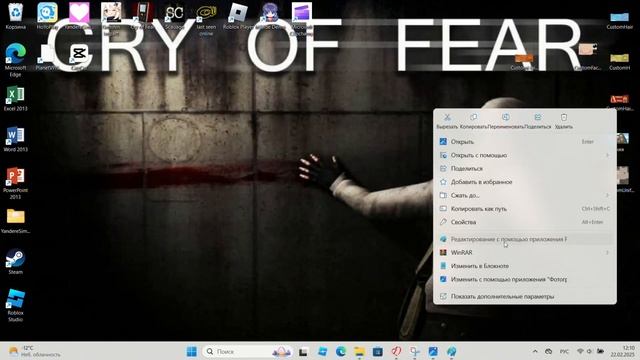640x360 pixels.
Task: Open the Корзина recycle bin icon
Action: (16, 16)
